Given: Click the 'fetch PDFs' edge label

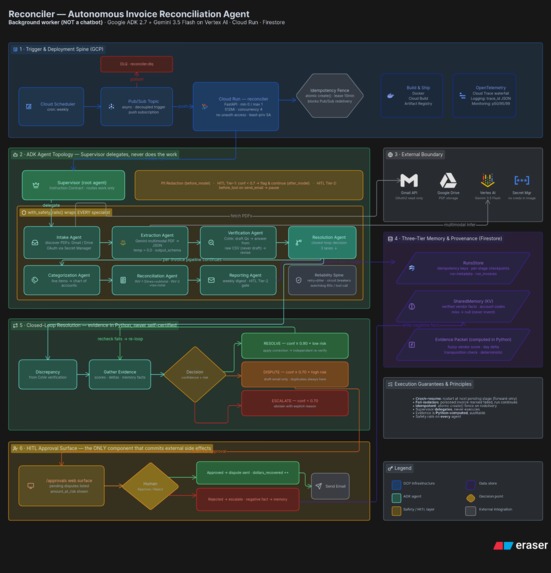Looking at the screenshot, I should [x=241, y=216].
